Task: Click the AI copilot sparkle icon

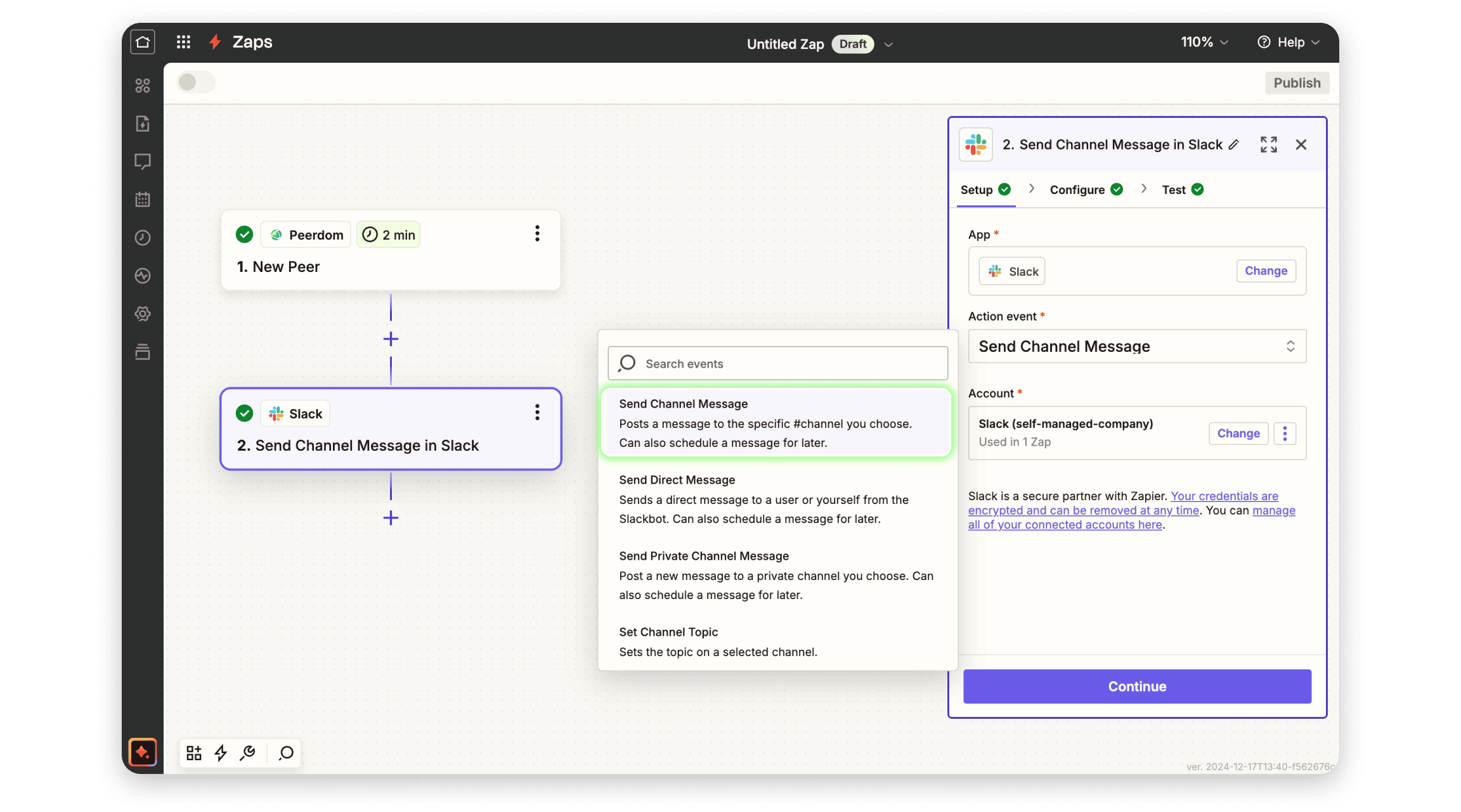Action: coord(143,752)
